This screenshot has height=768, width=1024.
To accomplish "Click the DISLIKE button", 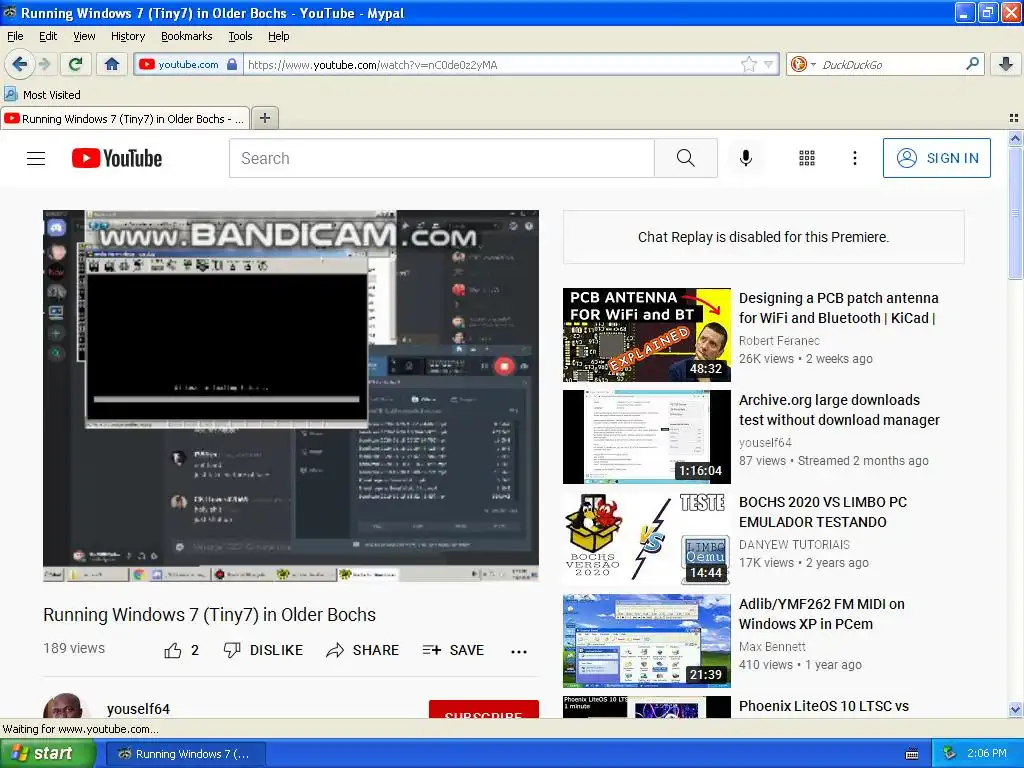I will point(263,650).
